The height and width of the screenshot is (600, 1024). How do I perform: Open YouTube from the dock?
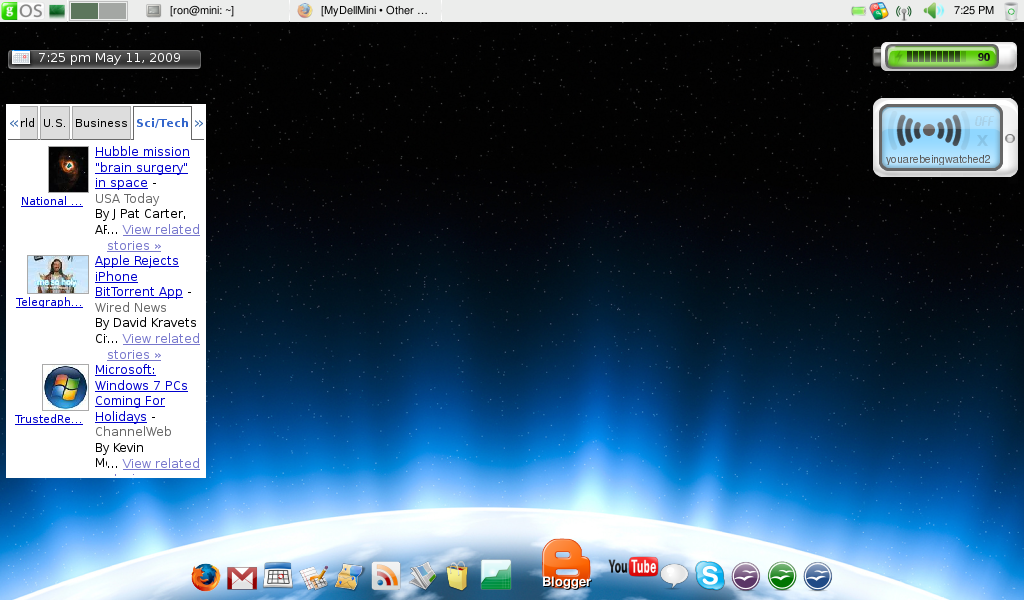click(x=633, y=567)
